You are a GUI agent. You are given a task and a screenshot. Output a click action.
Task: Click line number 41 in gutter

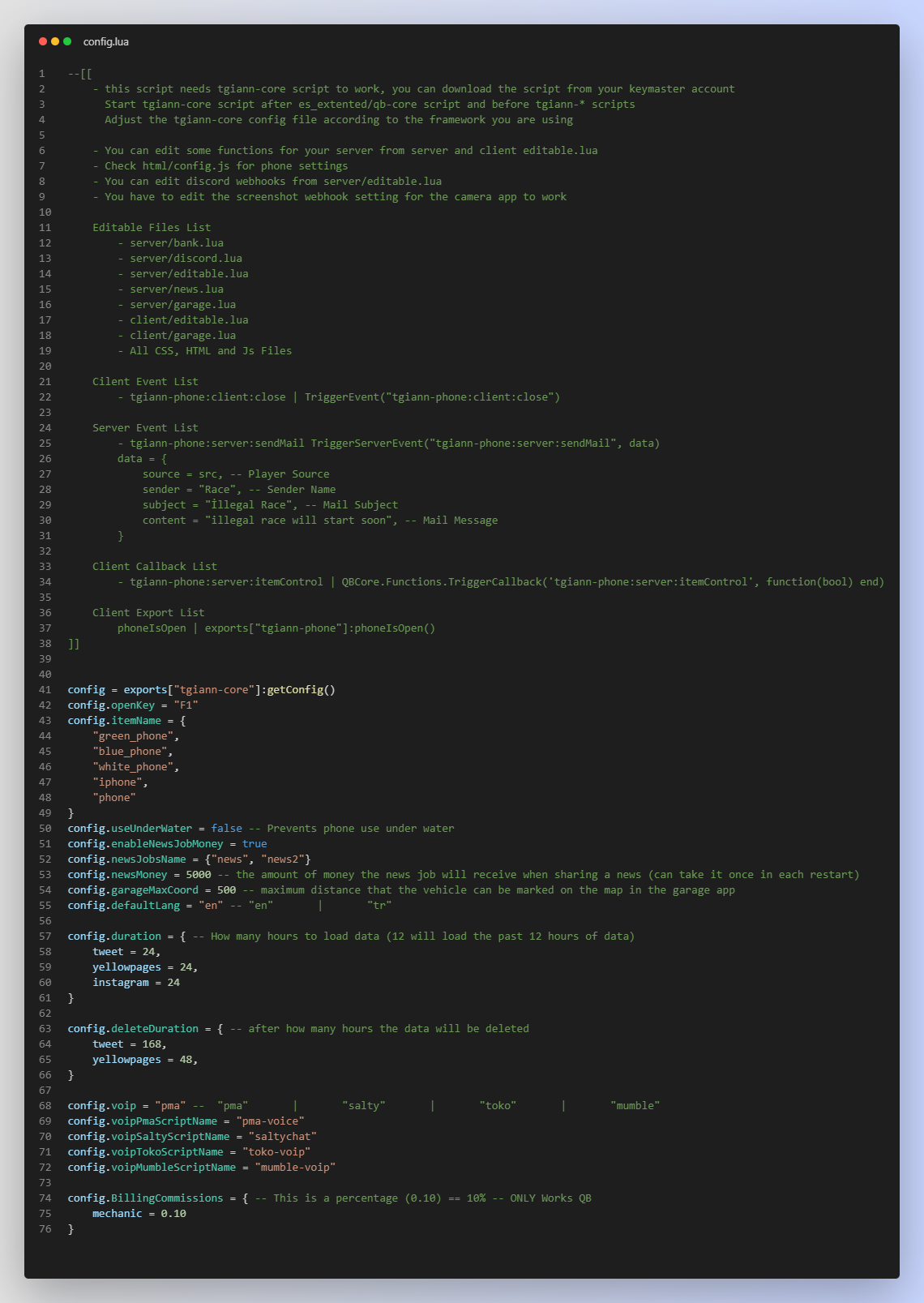click(45, 690)
